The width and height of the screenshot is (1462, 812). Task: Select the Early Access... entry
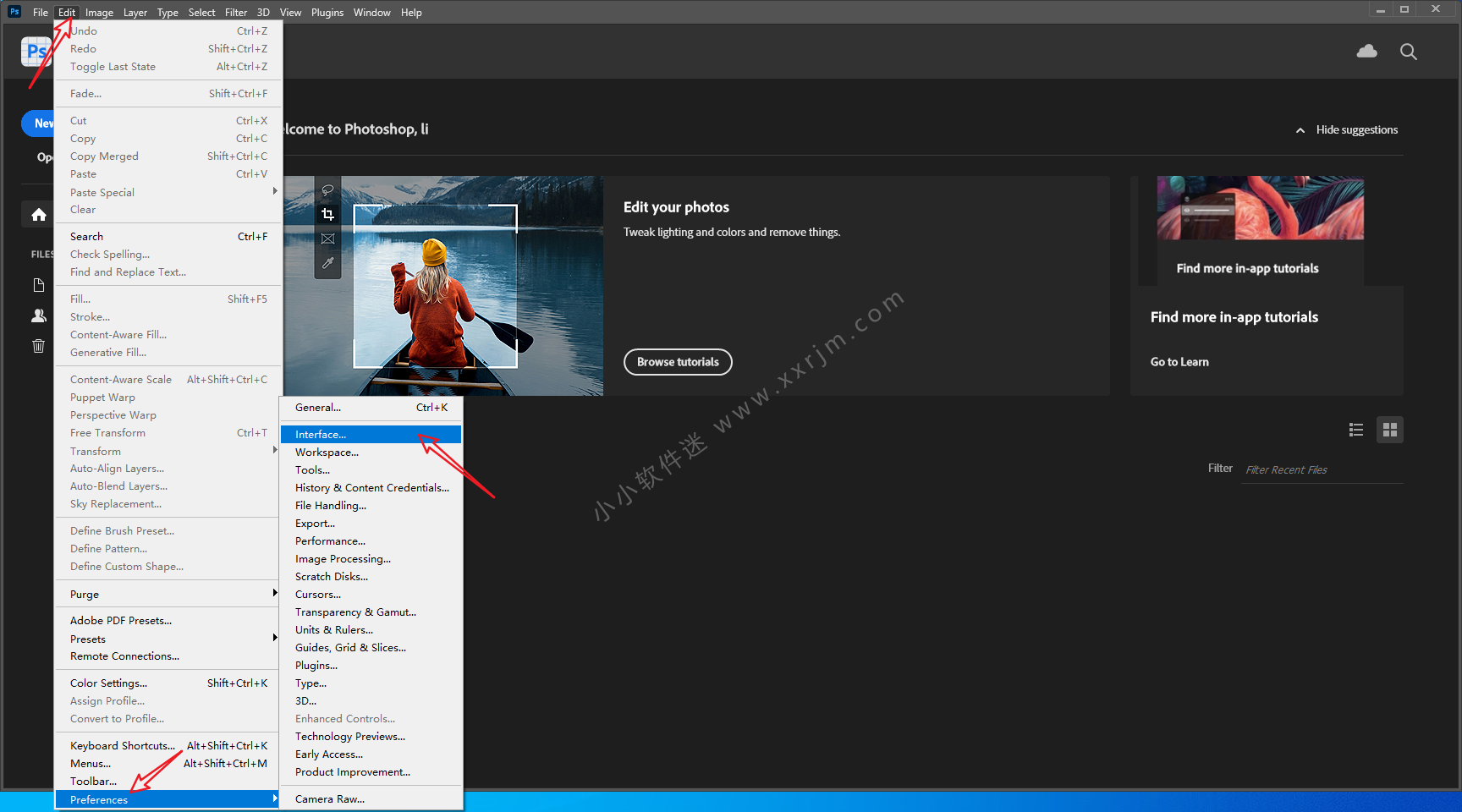[x=371, y=754]
